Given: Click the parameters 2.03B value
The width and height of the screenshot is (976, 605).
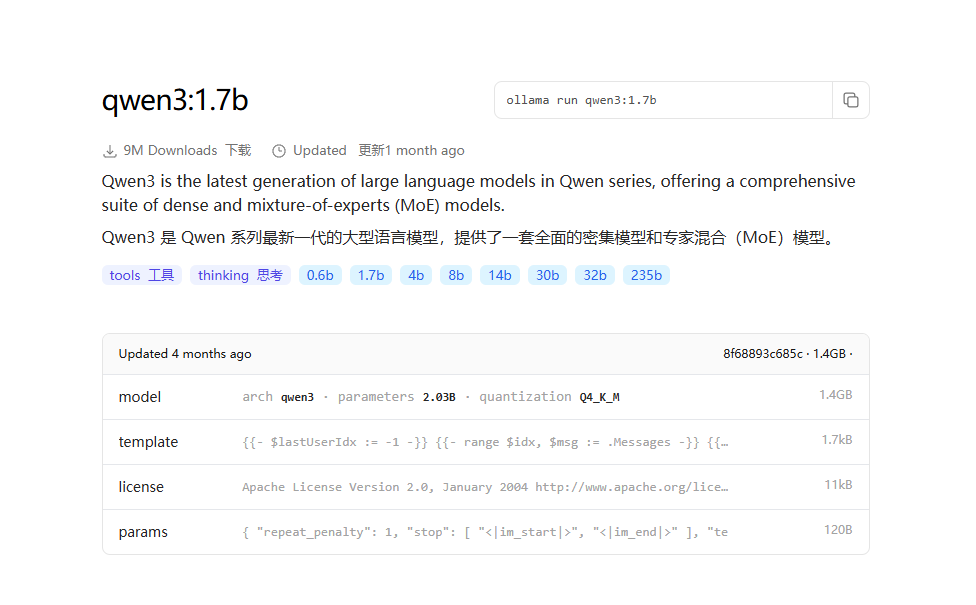Looking at the screenshot, I should click(x=439, y=397).
